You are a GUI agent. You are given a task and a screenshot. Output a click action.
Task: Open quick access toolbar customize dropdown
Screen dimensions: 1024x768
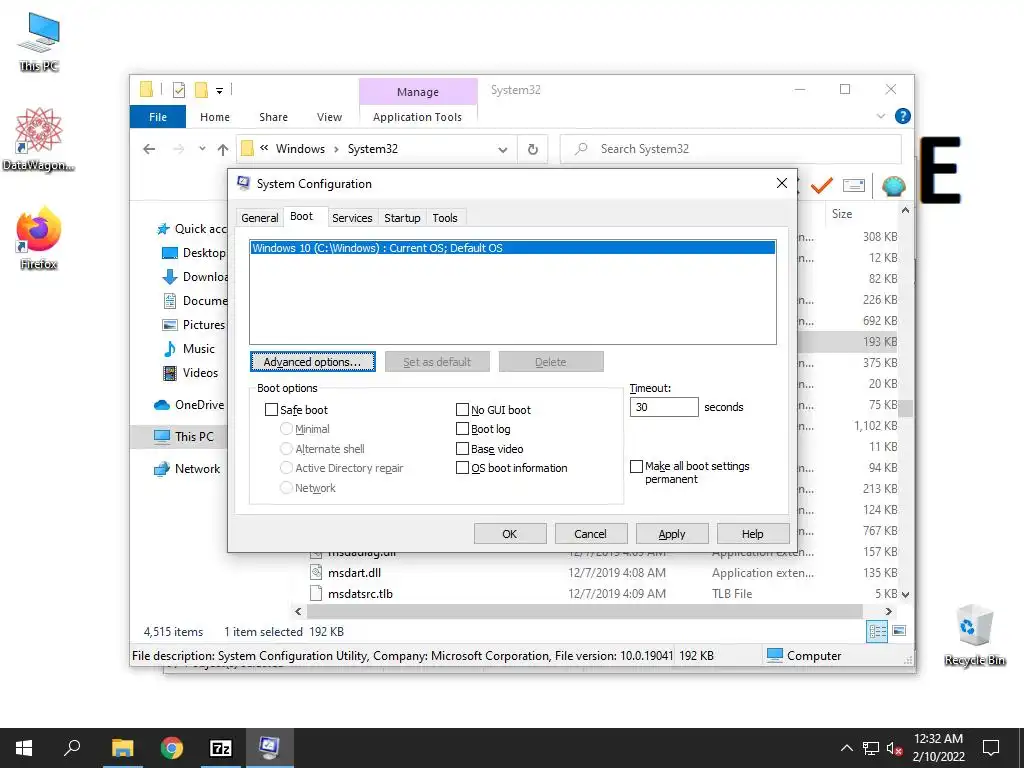pyautogui.click(x=219, y=91)
